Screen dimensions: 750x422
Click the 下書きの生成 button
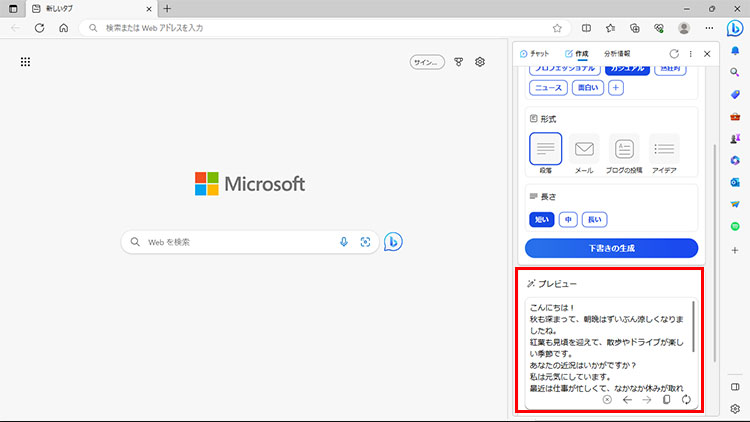[x=611, y=247]
